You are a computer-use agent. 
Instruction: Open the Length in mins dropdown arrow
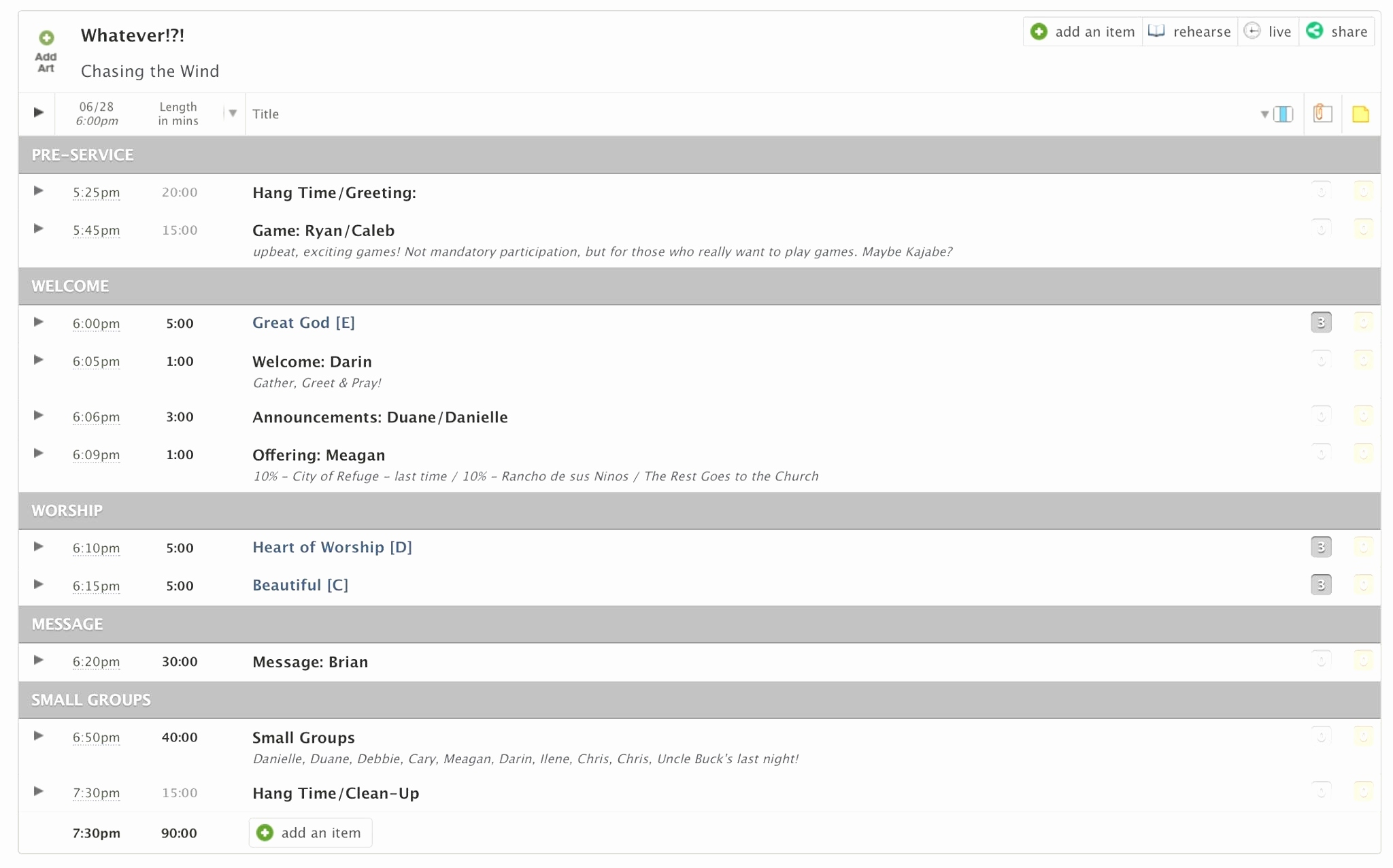pos(233,114)
